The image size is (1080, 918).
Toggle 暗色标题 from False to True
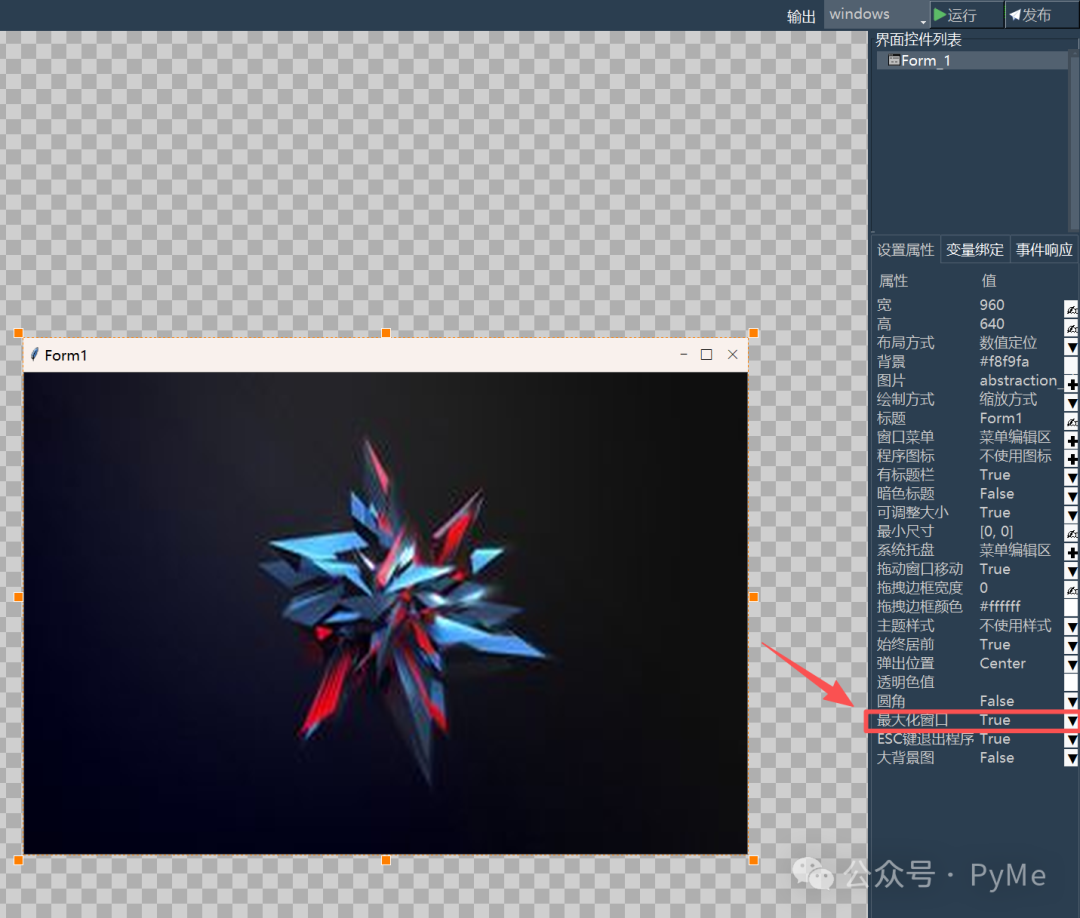coord(1071,493)
